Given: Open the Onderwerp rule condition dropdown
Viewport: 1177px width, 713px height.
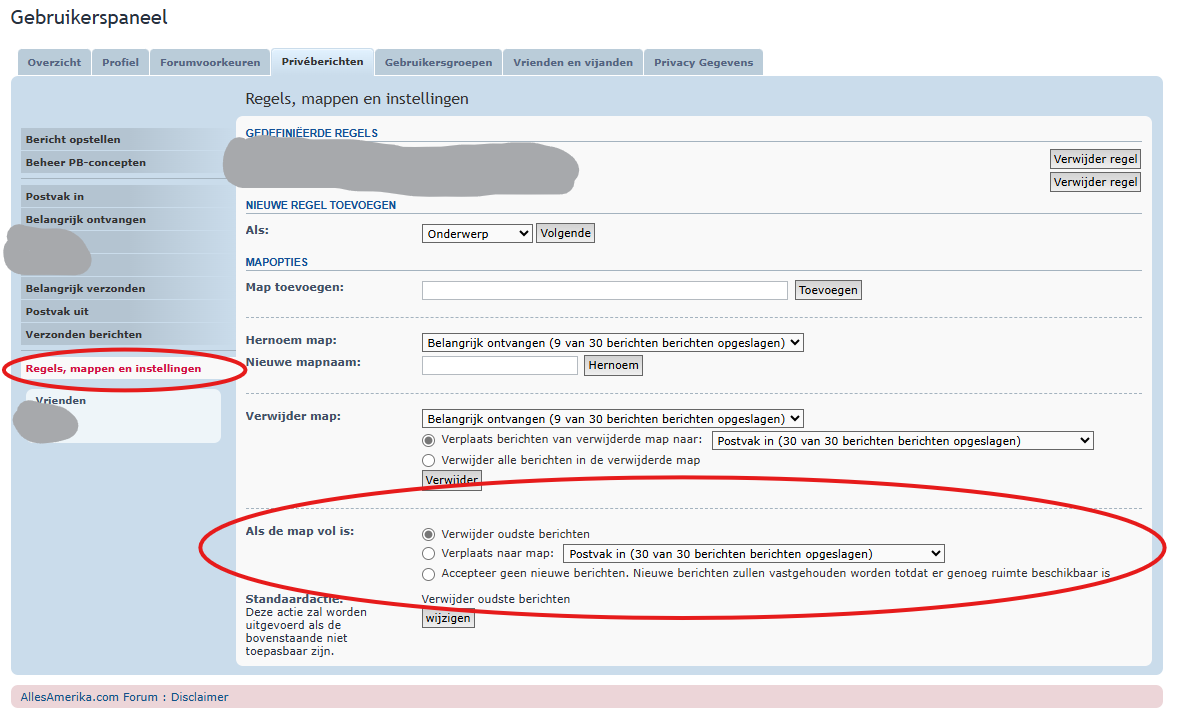Looking at the screenshot, I should (477, 233).
